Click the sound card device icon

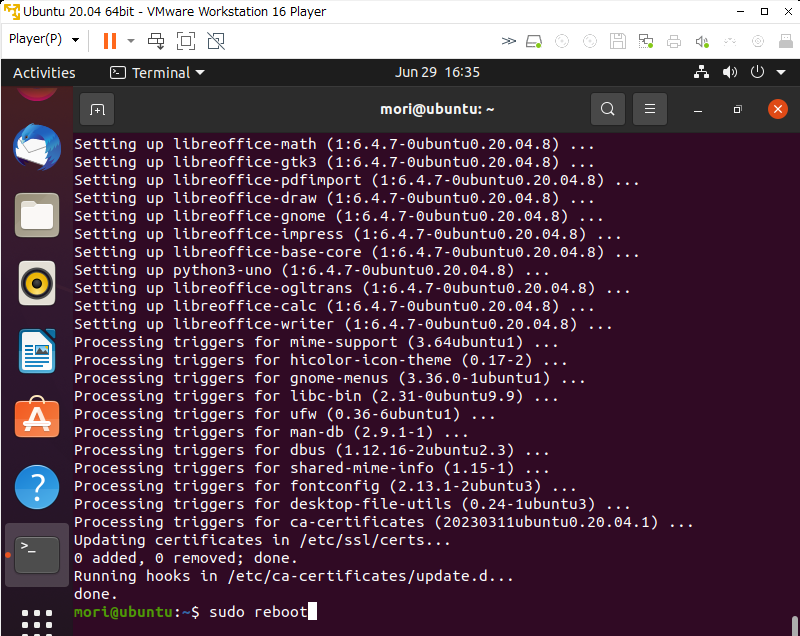point(702,41)
